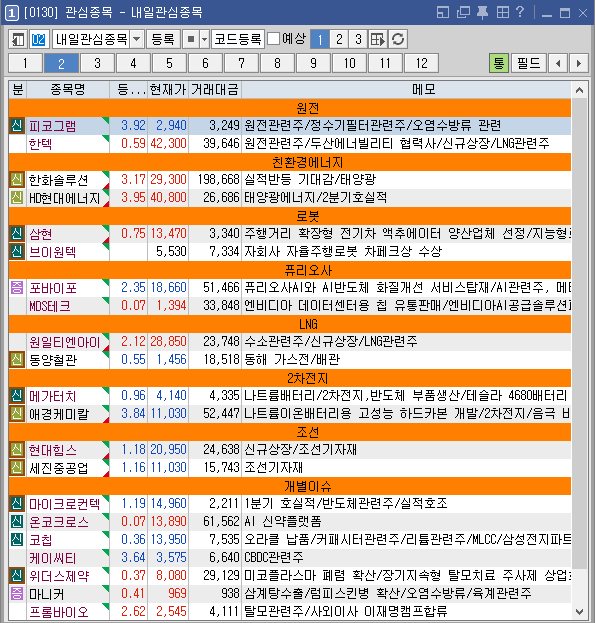Switch to group tab 5

coord(169,63)
